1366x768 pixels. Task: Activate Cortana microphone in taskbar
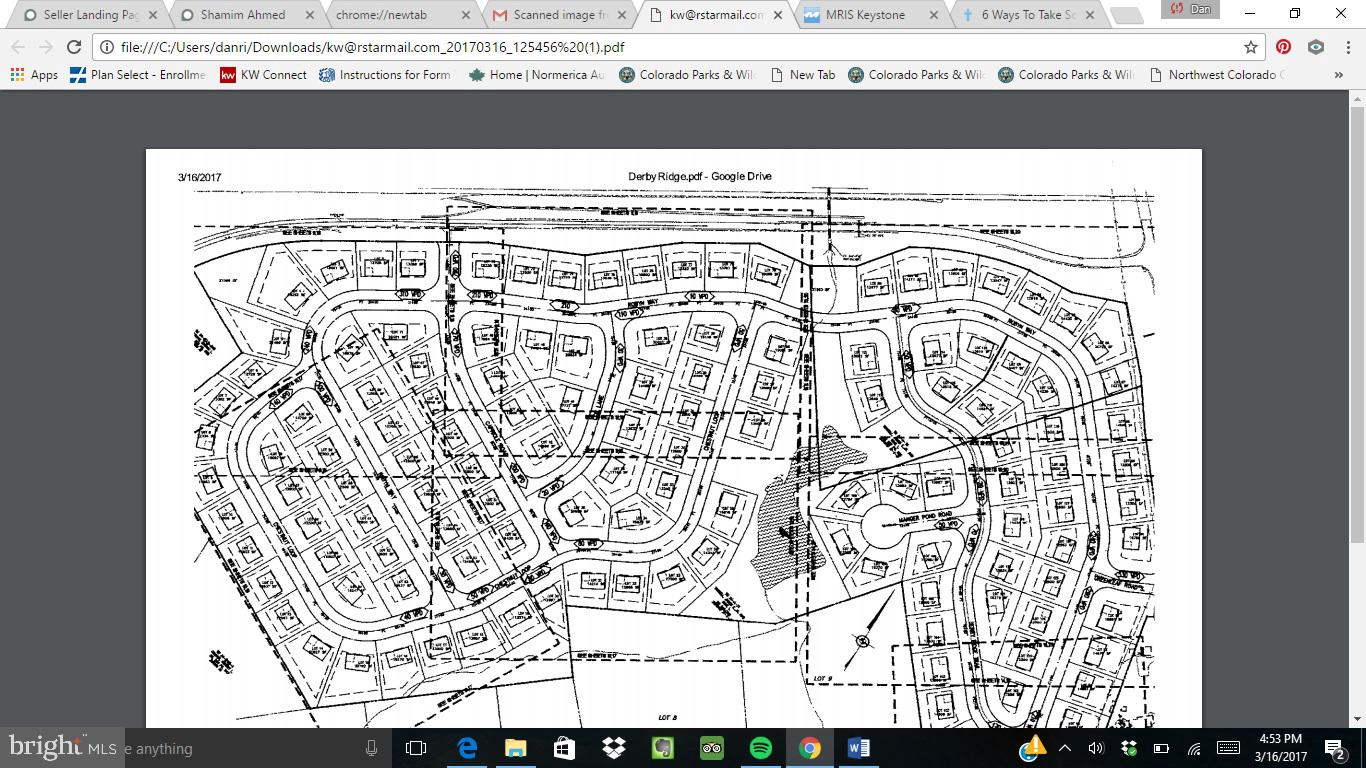[x=371, y=748]
